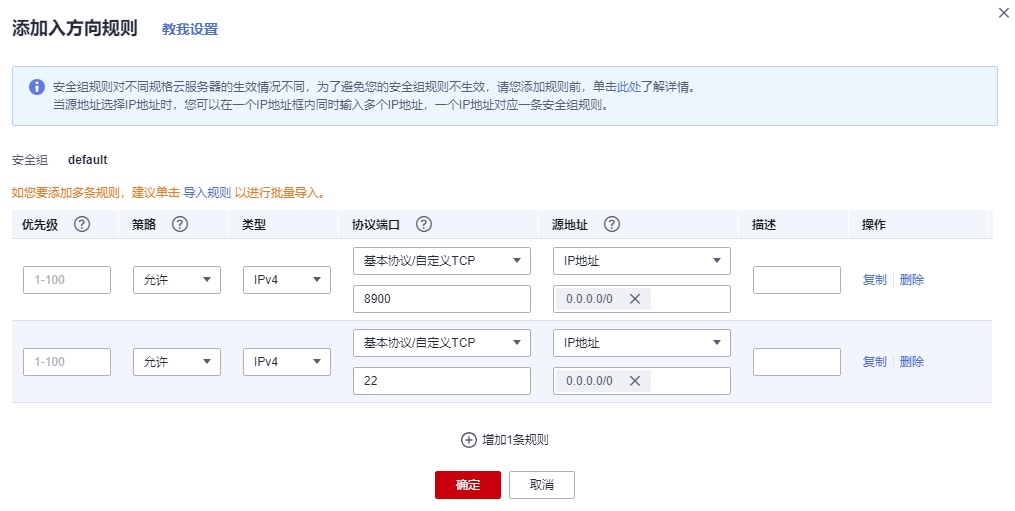The height and width of the screenshot is (511, 1015).
Task: Close the 添加入方向规则 dialog
Action: [x=1004, y=12]
